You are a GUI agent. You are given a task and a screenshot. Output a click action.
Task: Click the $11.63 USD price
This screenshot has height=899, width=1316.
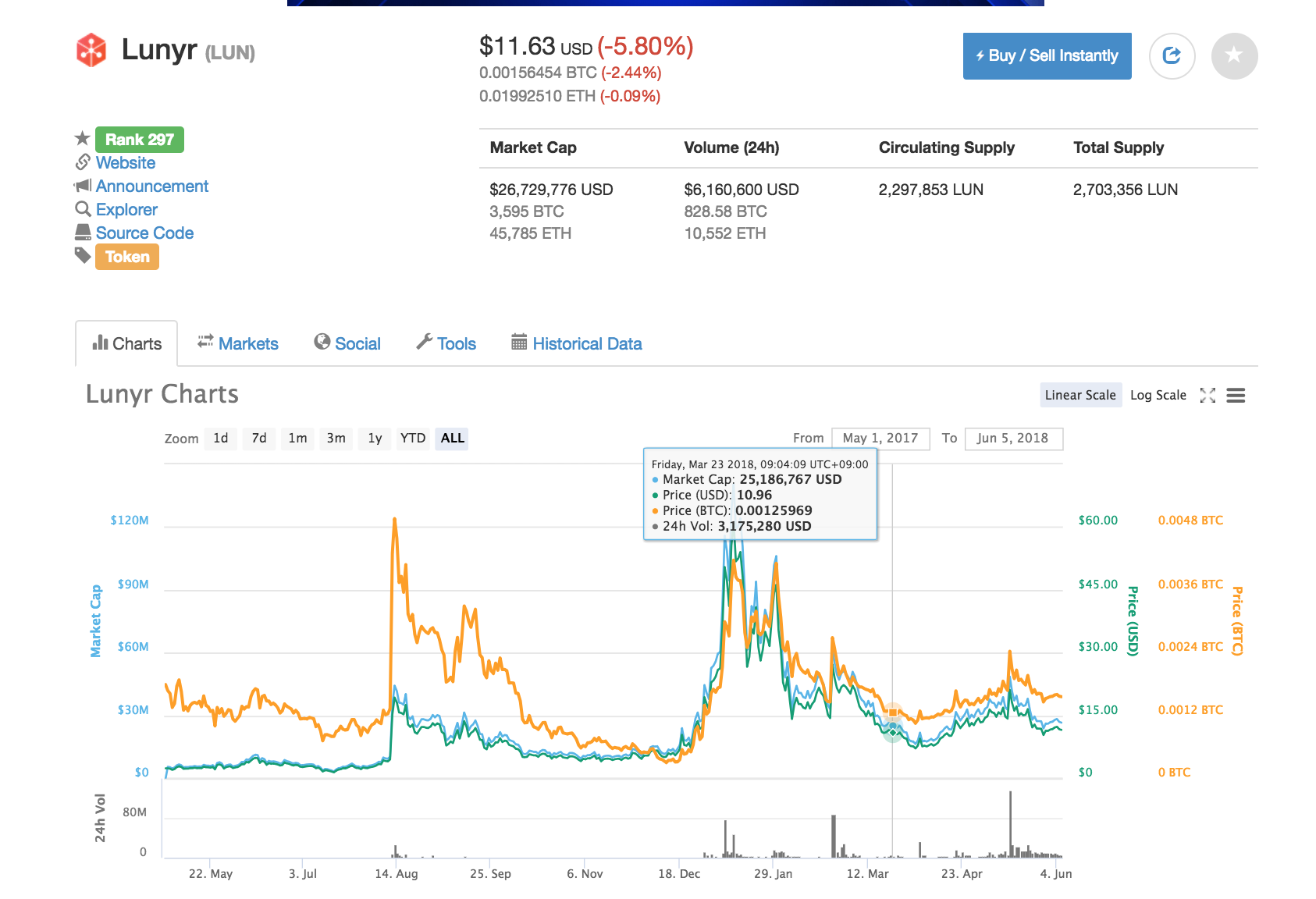coord(535,47)
